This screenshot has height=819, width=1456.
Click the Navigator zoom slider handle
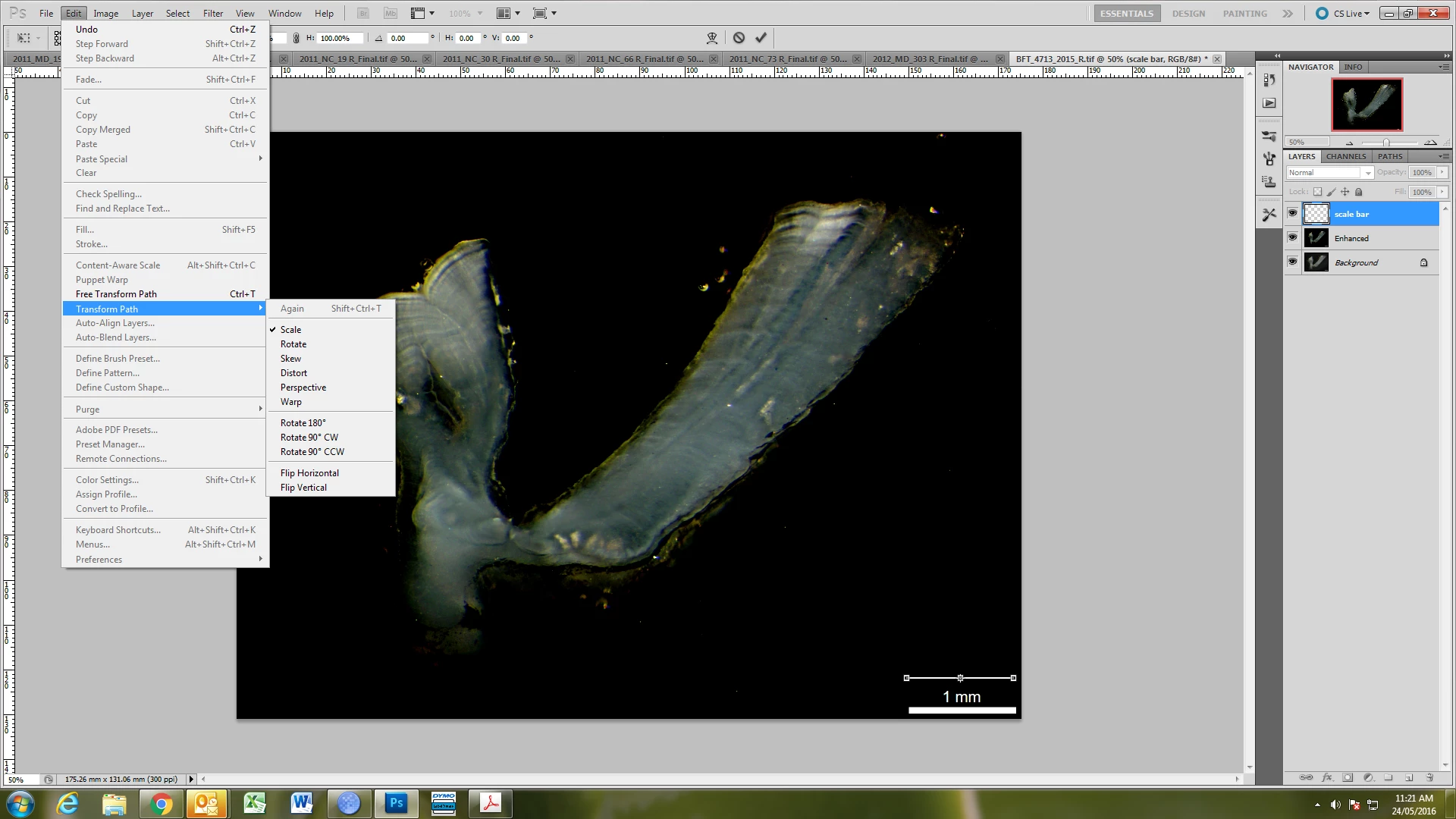[x=1386, y=143]
